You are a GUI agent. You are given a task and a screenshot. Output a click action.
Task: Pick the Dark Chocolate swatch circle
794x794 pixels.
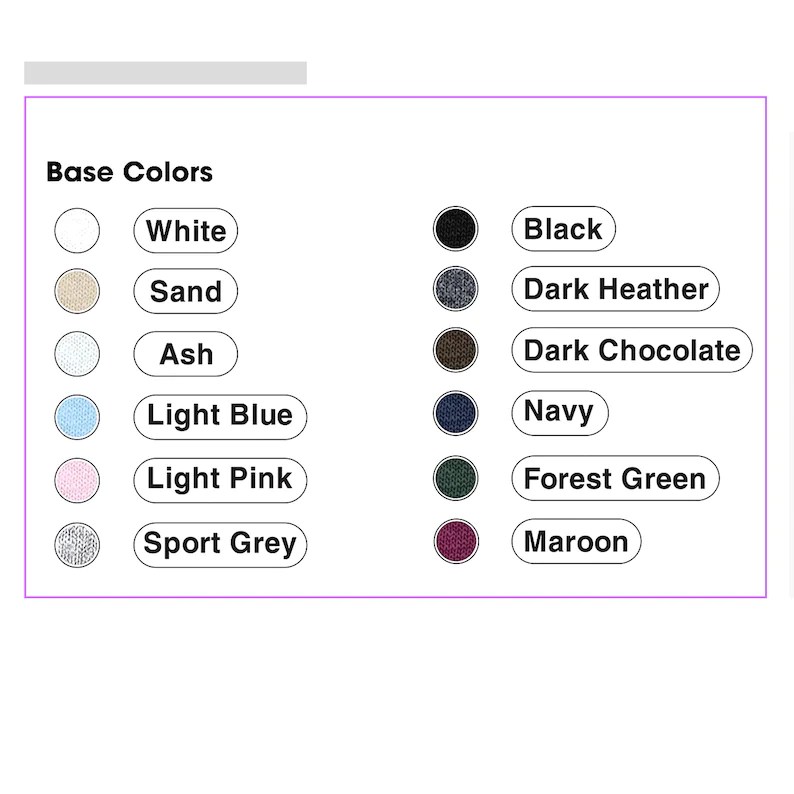(456, 350)
